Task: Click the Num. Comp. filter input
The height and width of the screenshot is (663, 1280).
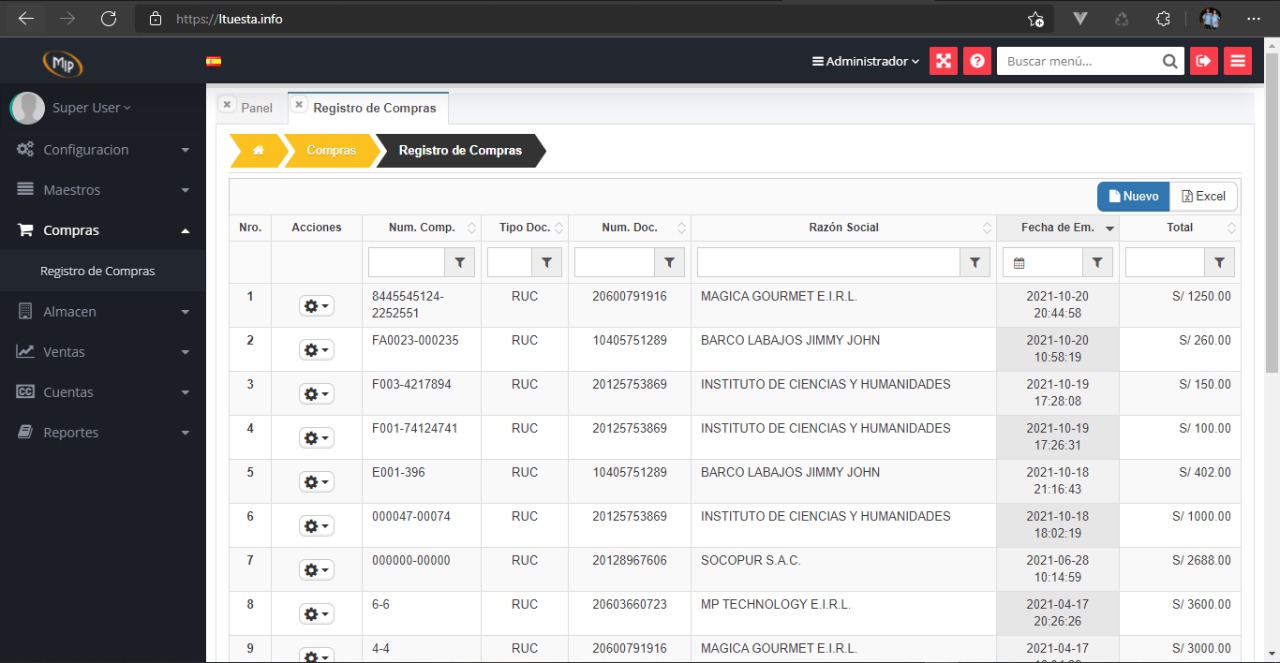Action: point(407,262)
